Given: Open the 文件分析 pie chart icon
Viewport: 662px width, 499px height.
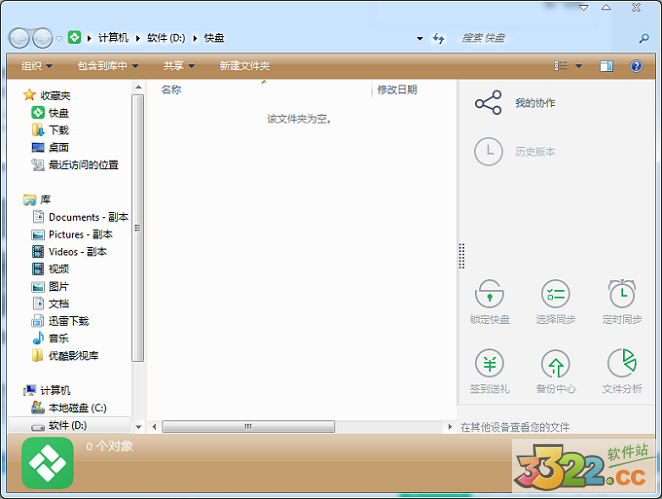Looking at the screenshot, I should point(622,363).
